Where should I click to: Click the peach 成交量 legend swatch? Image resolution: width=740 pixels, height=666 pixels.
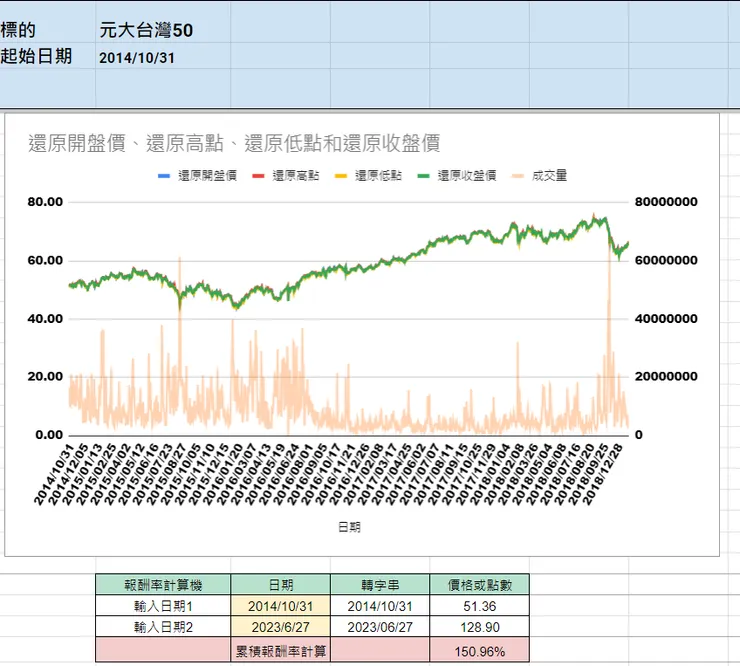(518, 176)
